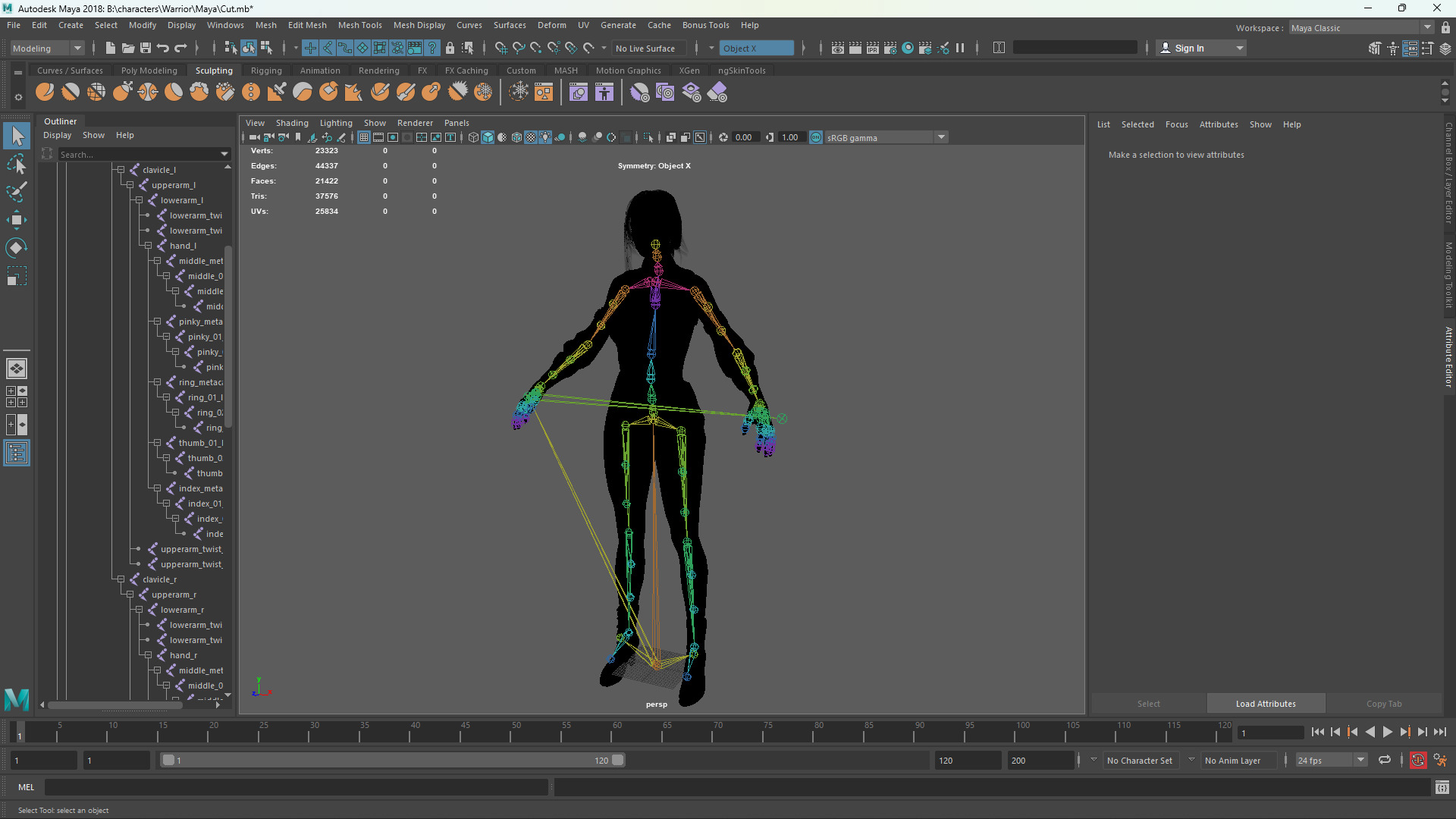Select the Paint Selection tool
The width and height of the screenshot is (1456, 819).
[16, 193]
